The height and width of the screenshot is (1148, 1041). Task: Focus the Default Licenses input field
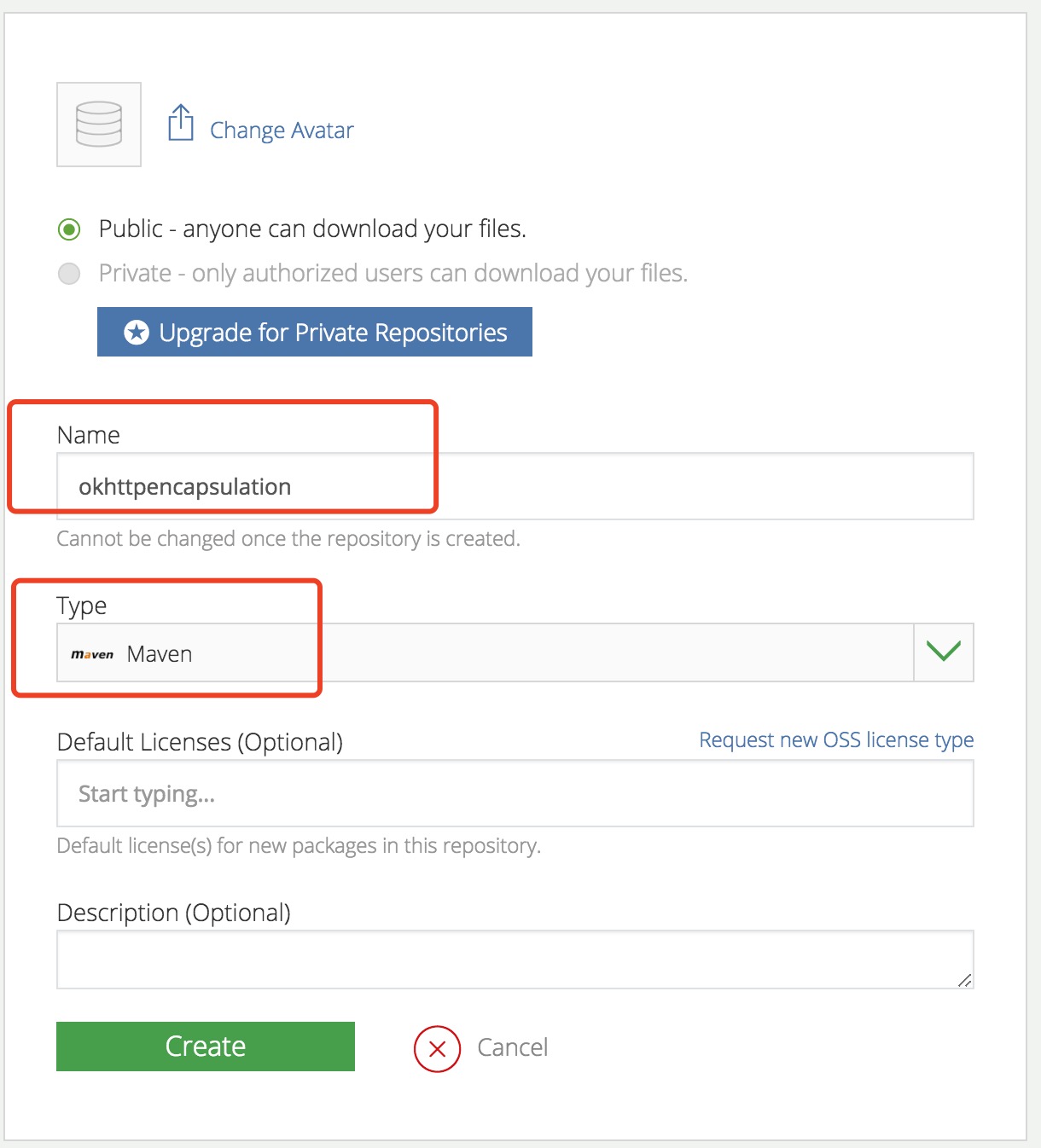[x=515, y=793]
